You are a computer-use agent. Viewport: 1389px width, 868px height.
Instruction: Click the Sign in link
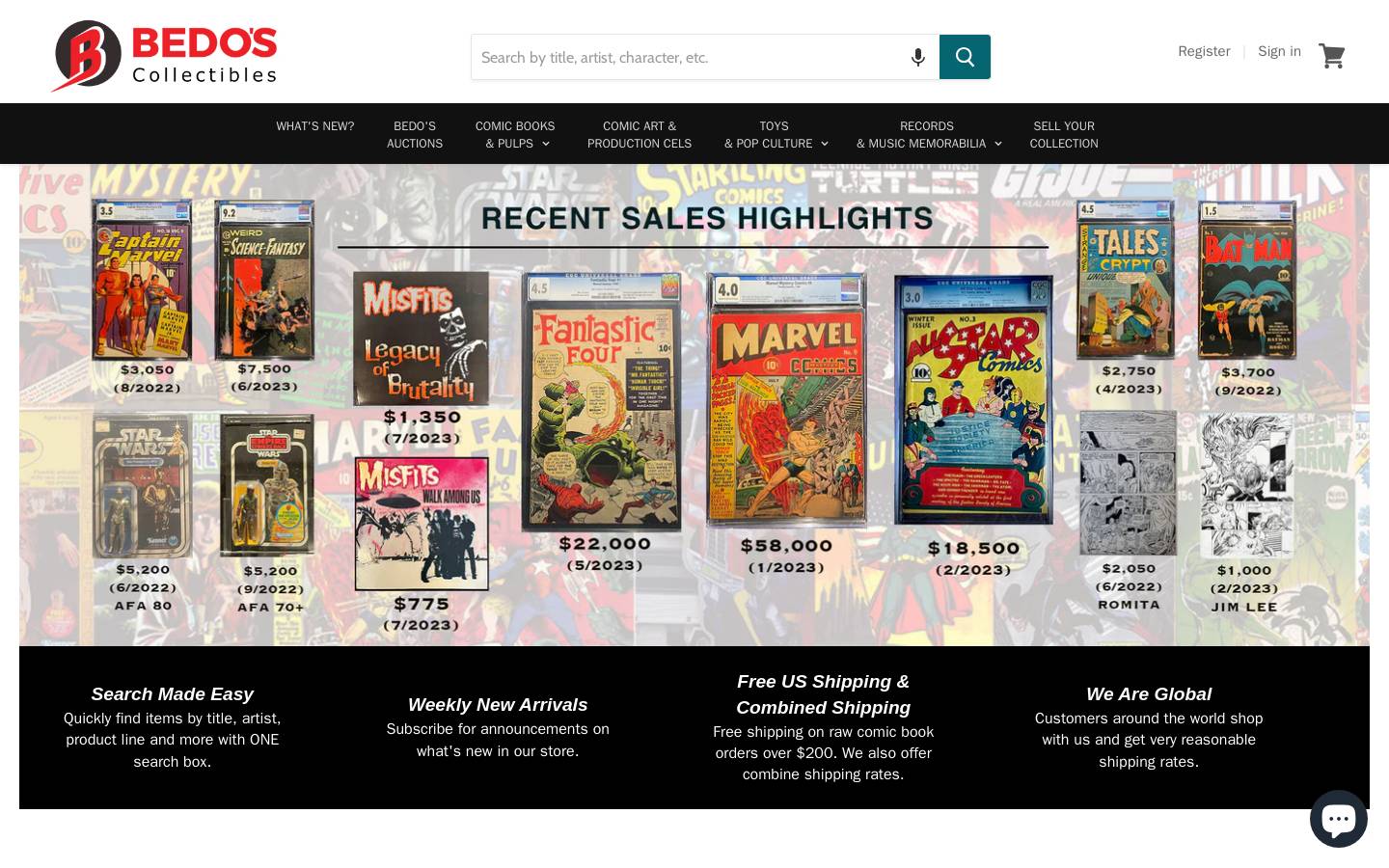tap(1279, 51)
